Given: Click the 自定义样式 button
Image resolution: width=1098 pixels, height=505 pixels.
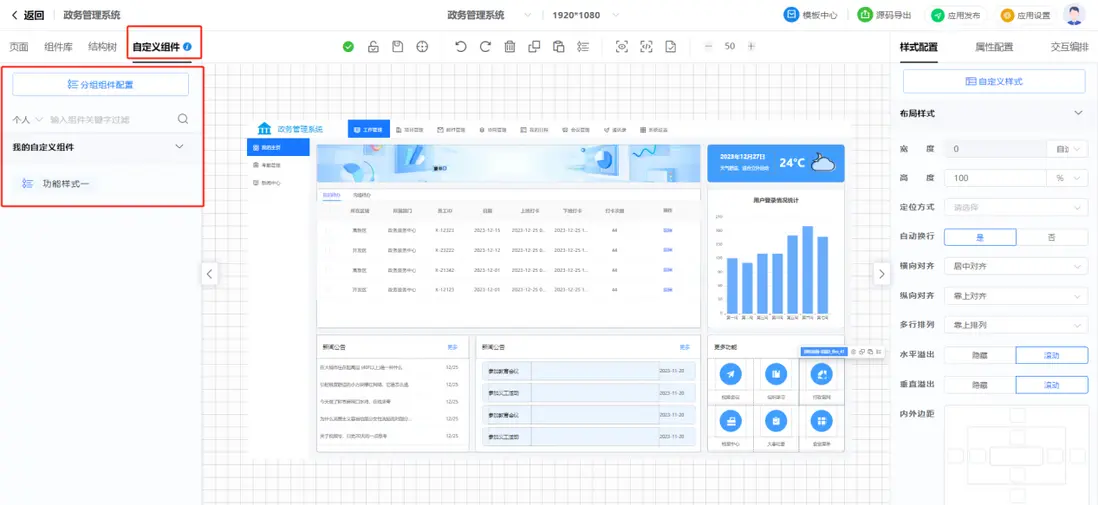Looking at the screenshot, I should click(x=994, y=81).
